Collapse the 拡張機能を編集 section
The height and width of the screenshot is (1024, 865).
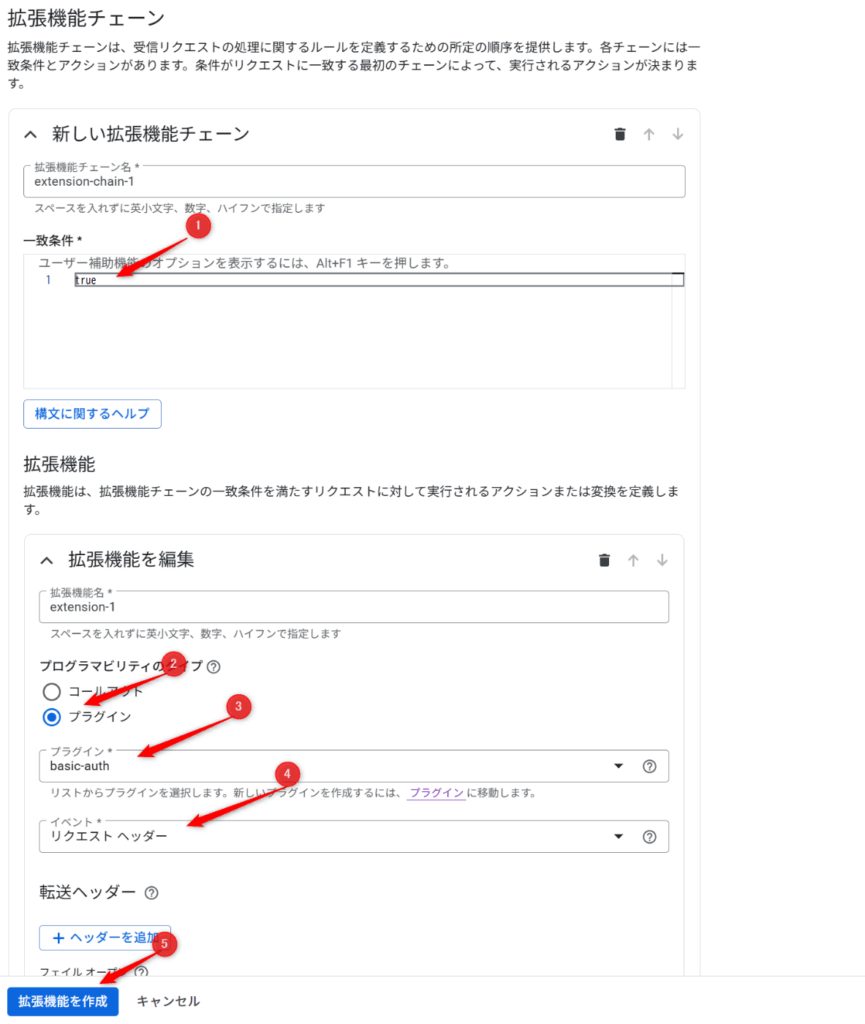(46, 560)
